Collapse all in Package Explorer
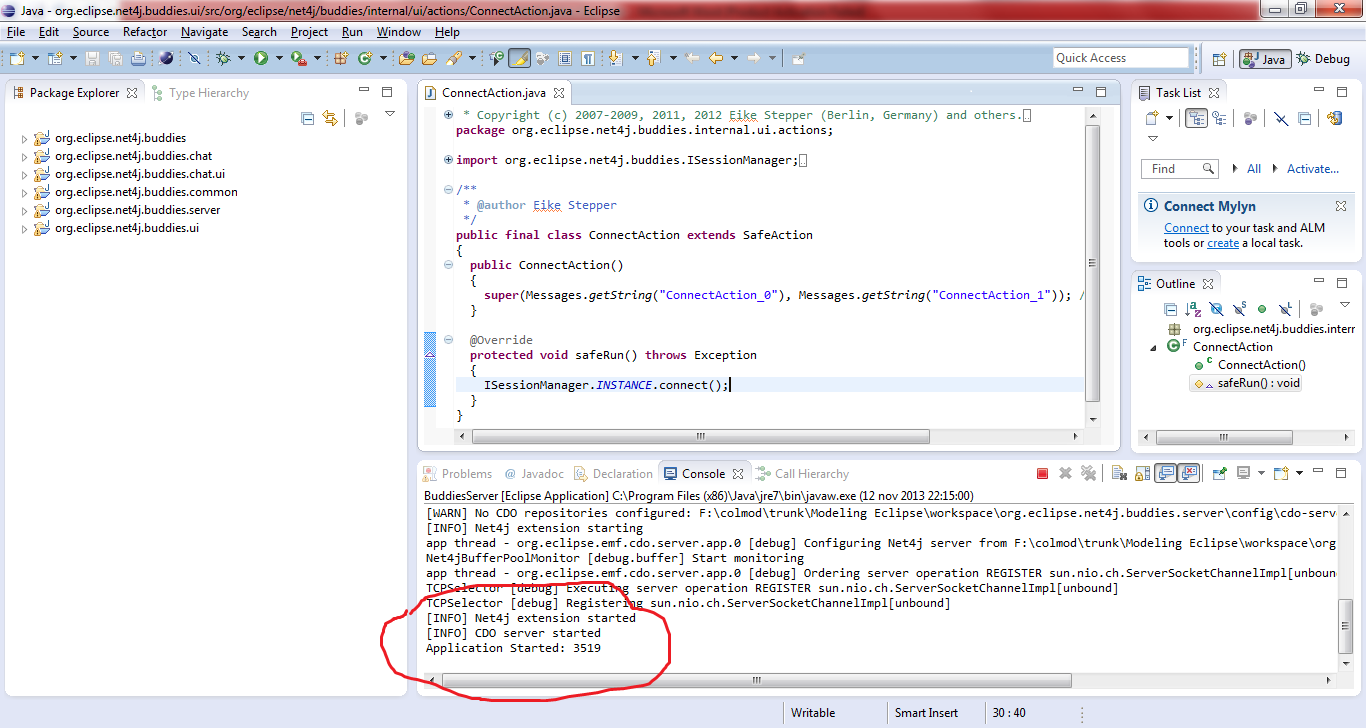 tap(307, 118)
